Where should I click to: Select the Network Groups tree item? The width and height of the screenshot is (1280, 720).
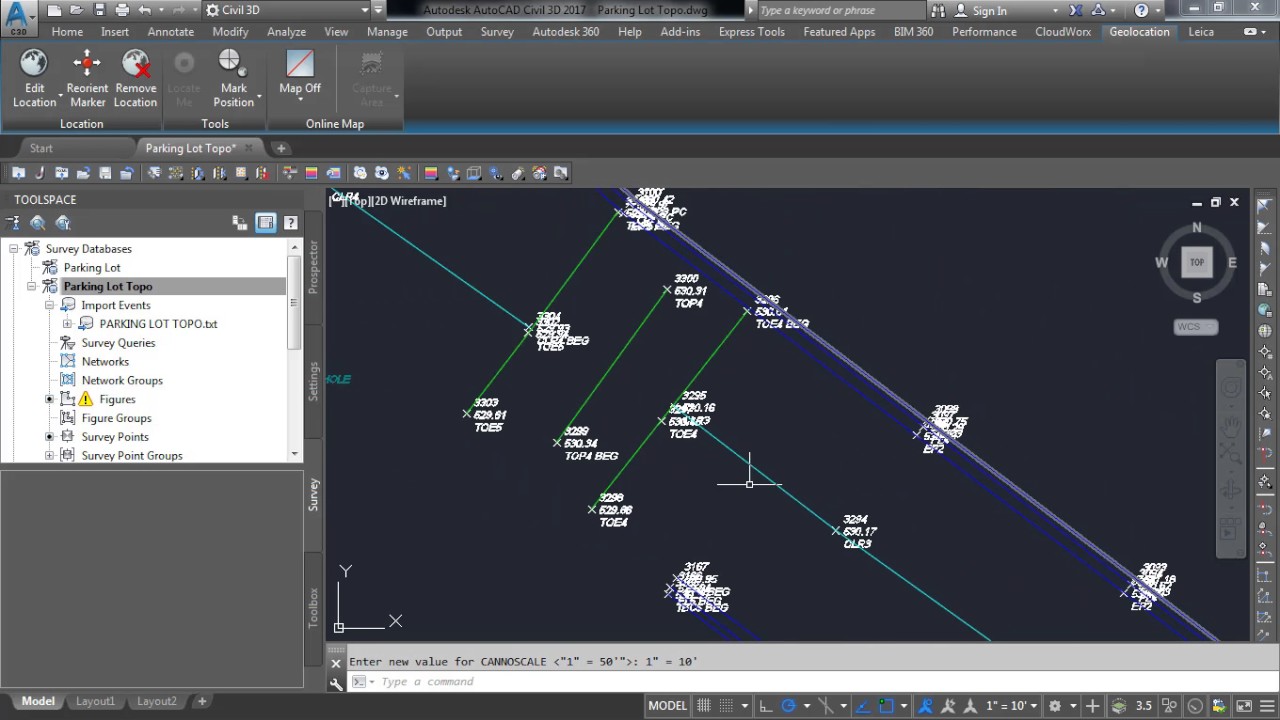click(x=122, y=381)
